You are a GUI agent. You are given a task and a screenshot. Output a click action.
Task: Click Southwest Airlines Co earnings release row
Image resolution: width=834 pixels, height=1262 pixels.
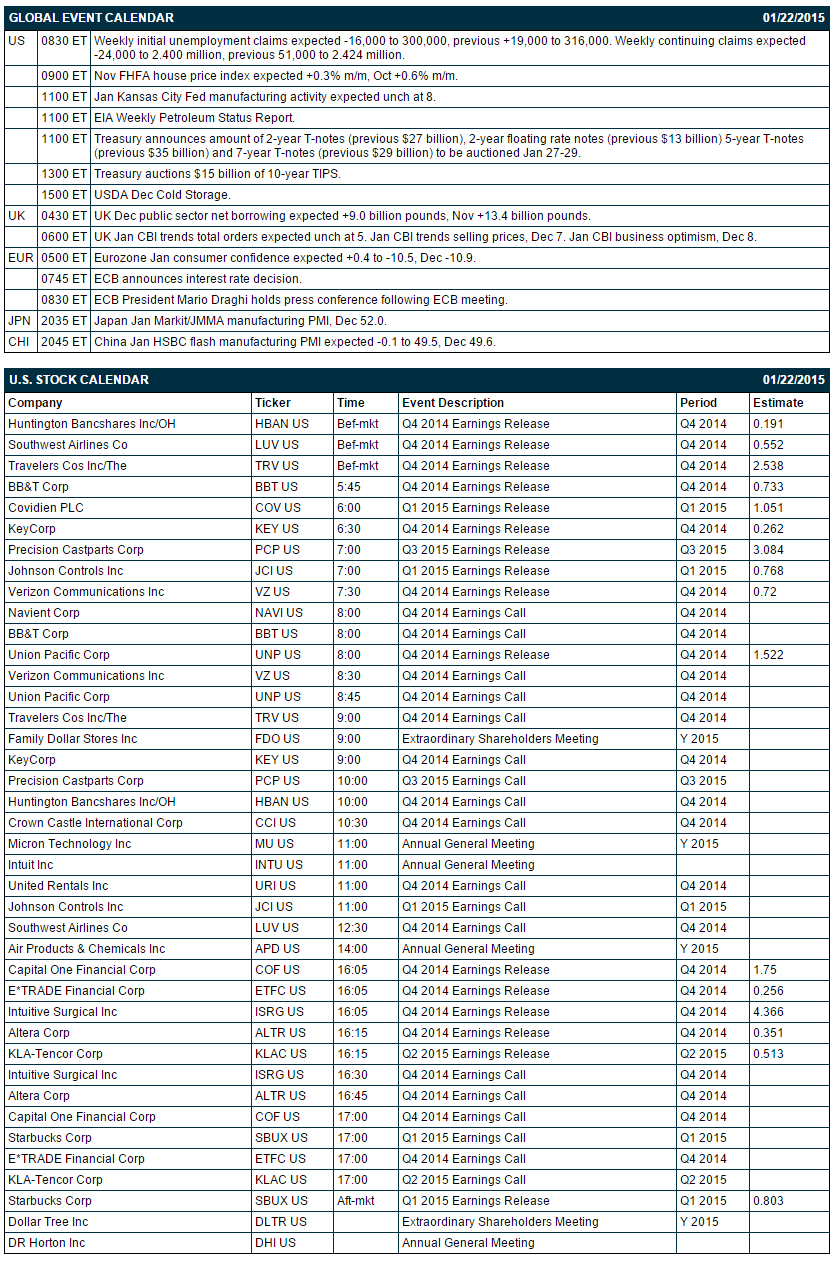[417, 445]
